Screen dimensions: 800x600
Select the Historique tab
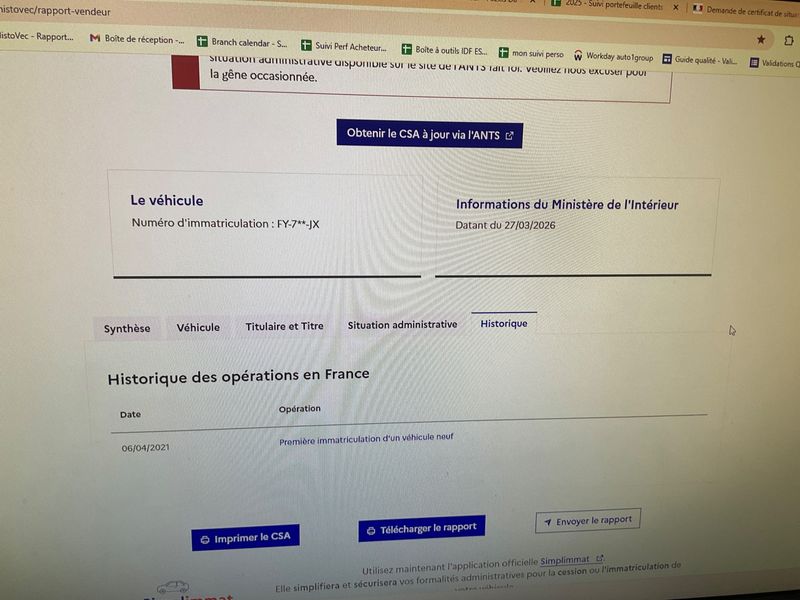click(504, 323)
